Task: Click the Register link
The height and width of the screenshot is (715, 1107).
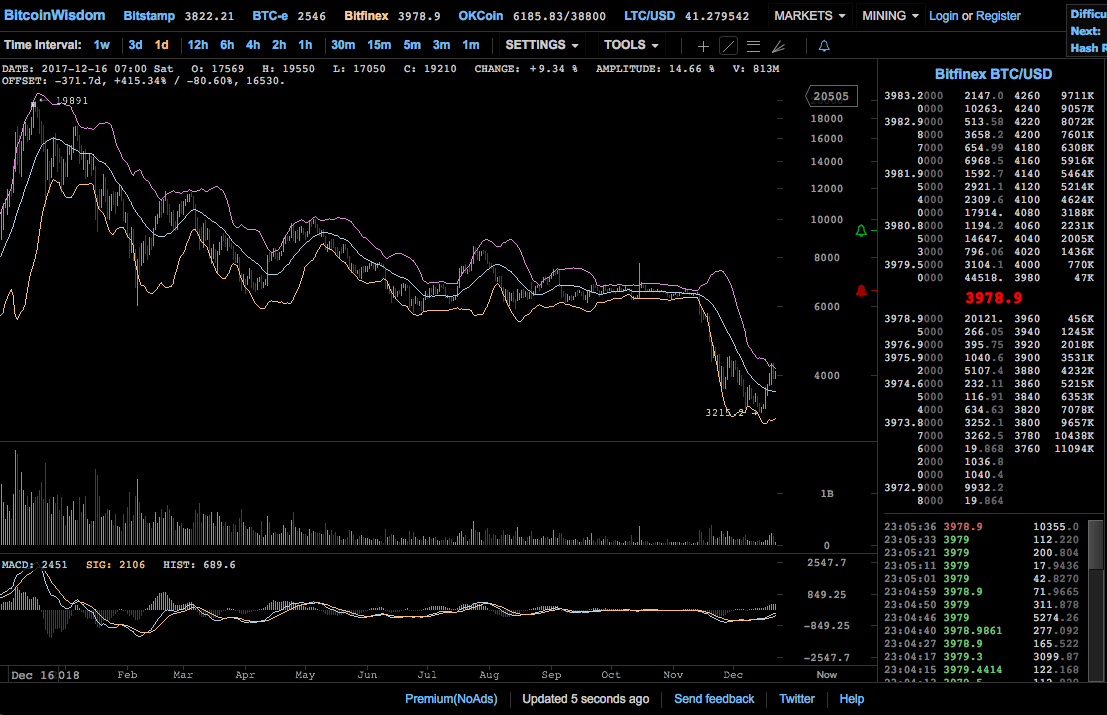Action: (x=998, y=16)
